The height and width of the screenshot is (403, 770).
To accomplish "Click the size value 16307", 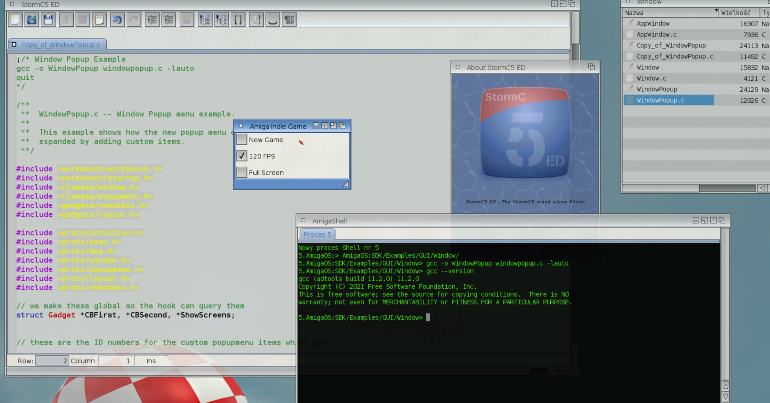I will [x=749, y=24].
